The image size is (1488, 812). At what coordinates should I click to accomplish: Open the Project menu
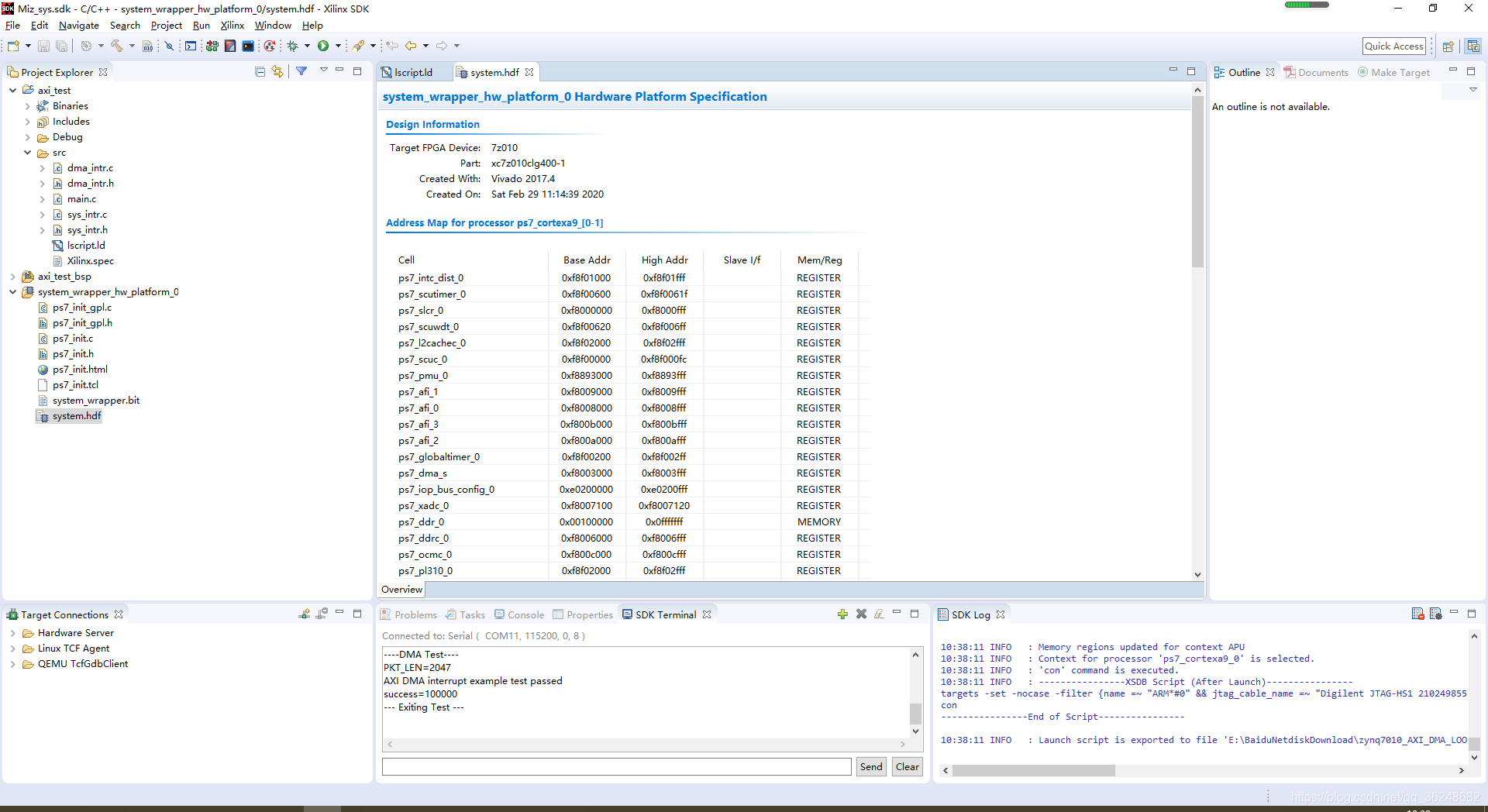167,26
